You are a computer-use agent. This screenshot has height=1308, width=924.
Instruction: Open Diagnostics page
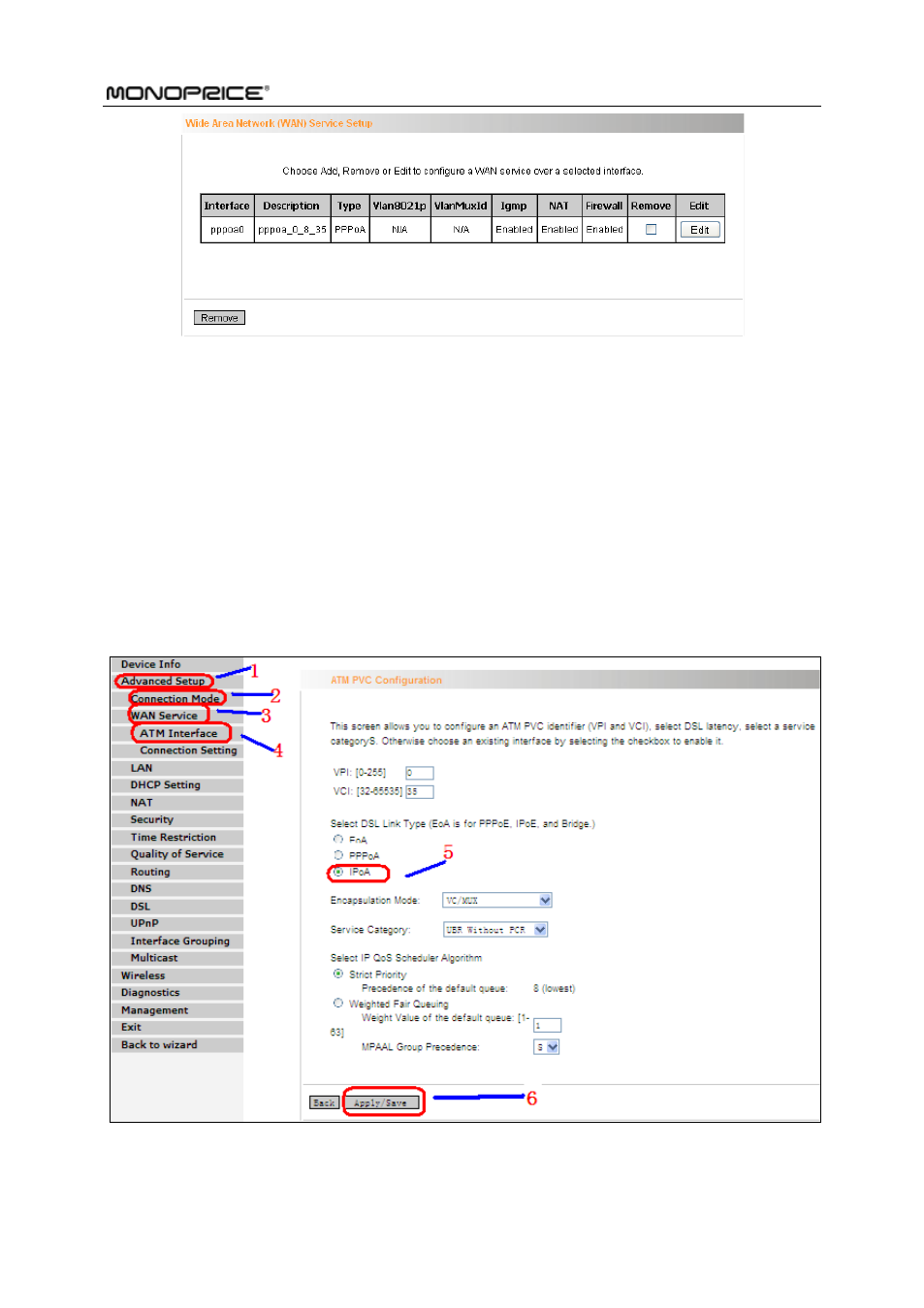click(x=150, y=993)
